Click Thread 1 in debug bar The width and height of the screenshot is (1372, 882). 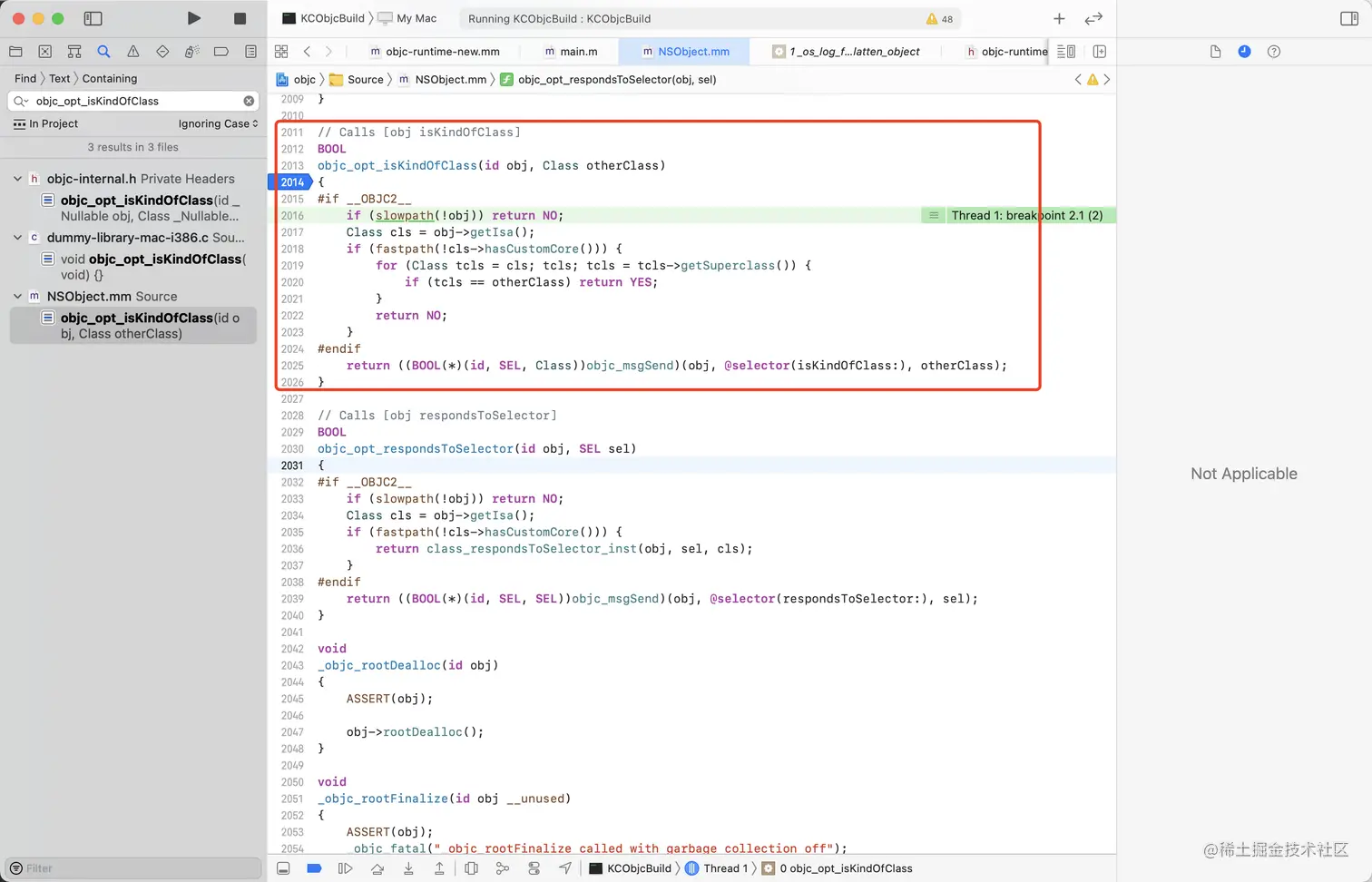[x=717, y=868]
